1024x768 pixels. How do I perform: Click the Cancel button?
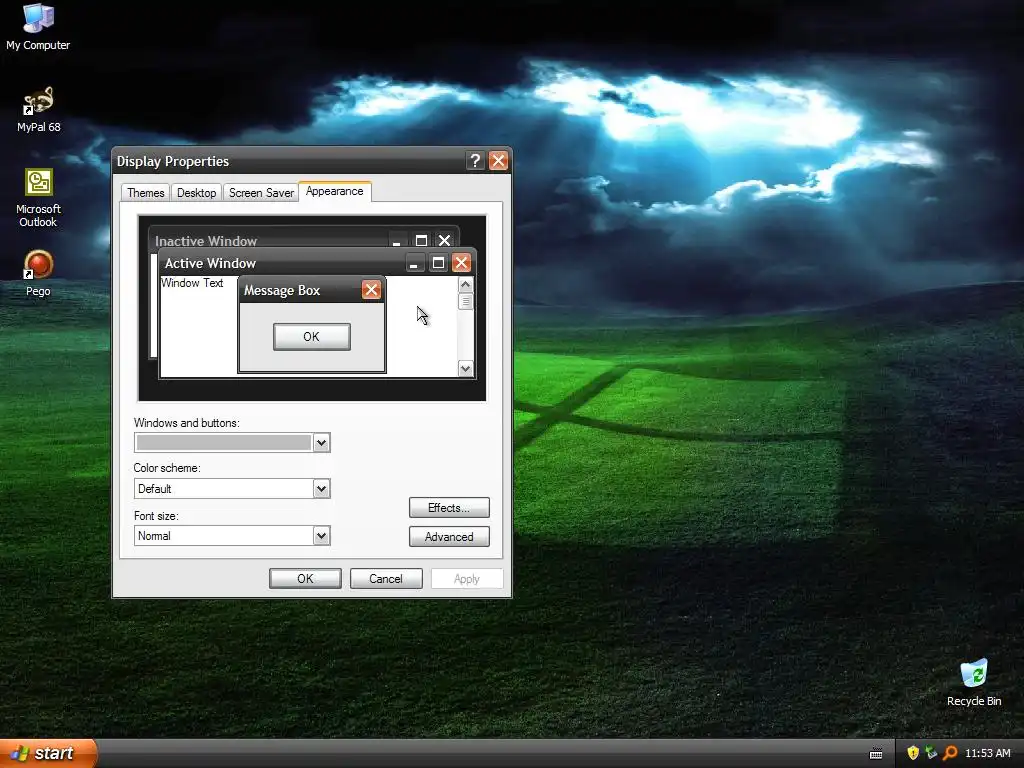click(386, 579)
